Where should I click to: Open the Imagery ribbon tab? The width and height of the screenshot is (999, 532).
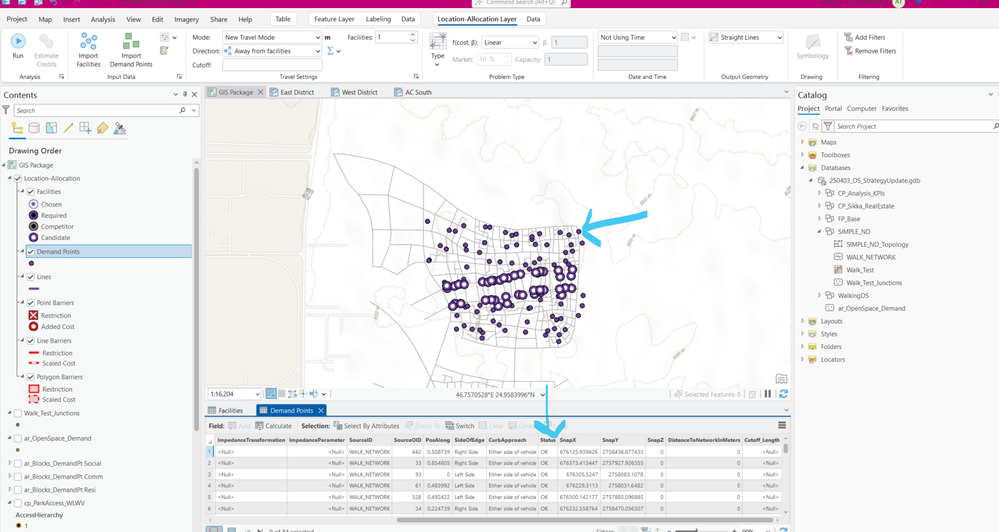coord(186,19)
